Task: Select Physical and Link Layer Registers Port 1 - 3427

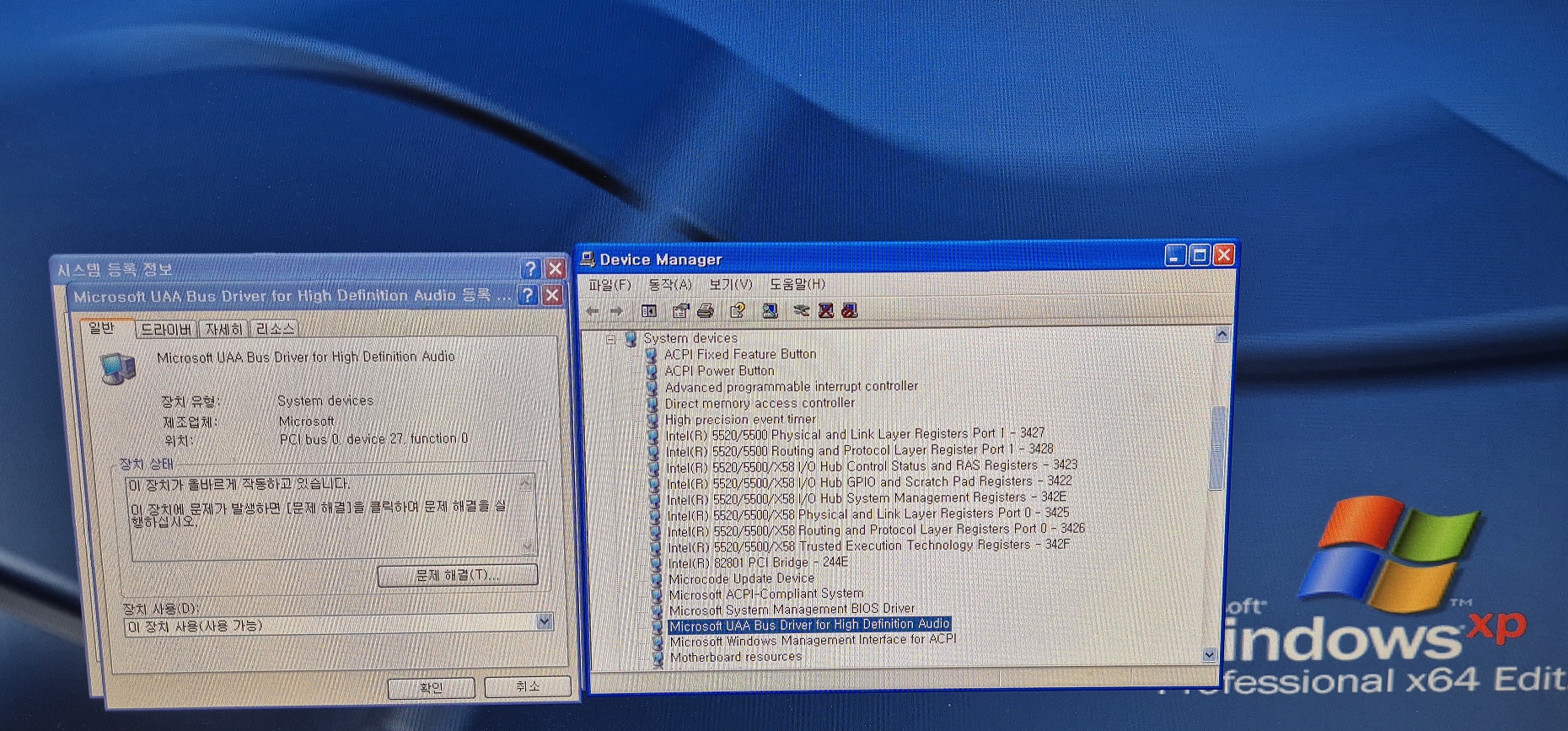Action: click(x=855, y=434)
